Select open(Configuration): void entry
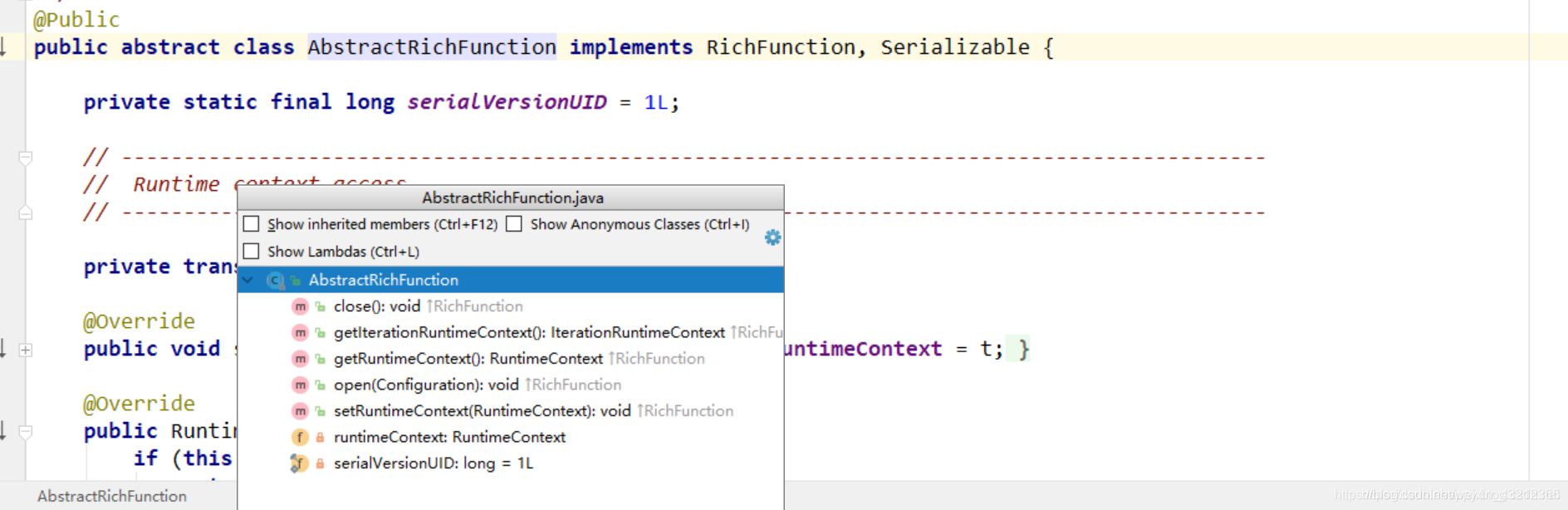Screen dimensions: 1568x510 coord(511,385)
